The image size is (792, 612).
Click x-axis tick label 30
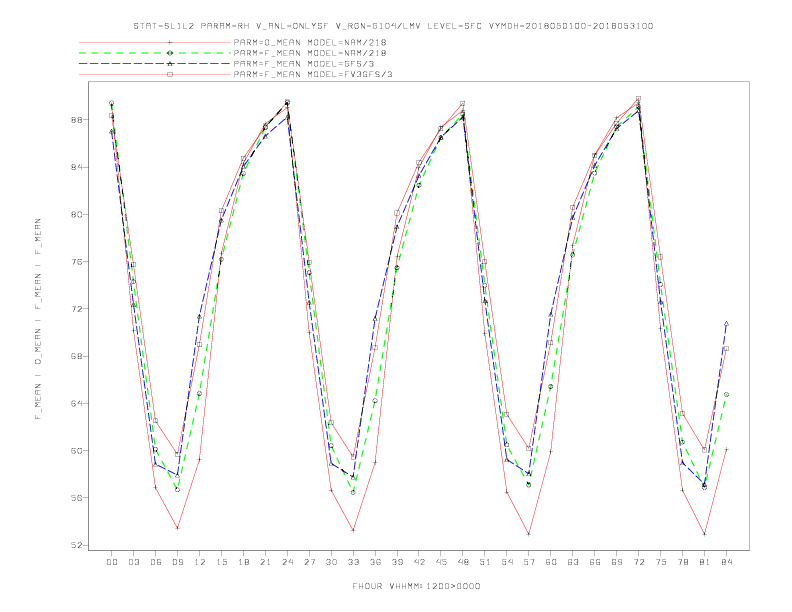[331, 562]
